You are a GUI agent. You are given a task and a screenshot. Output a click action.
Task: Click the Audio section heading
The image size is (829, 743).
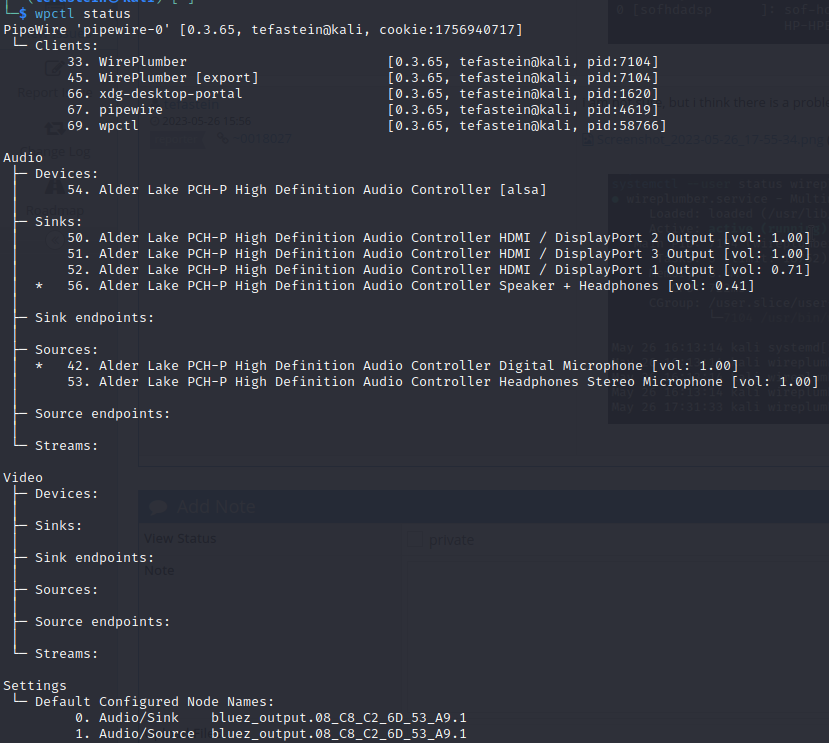pos(23,158)
